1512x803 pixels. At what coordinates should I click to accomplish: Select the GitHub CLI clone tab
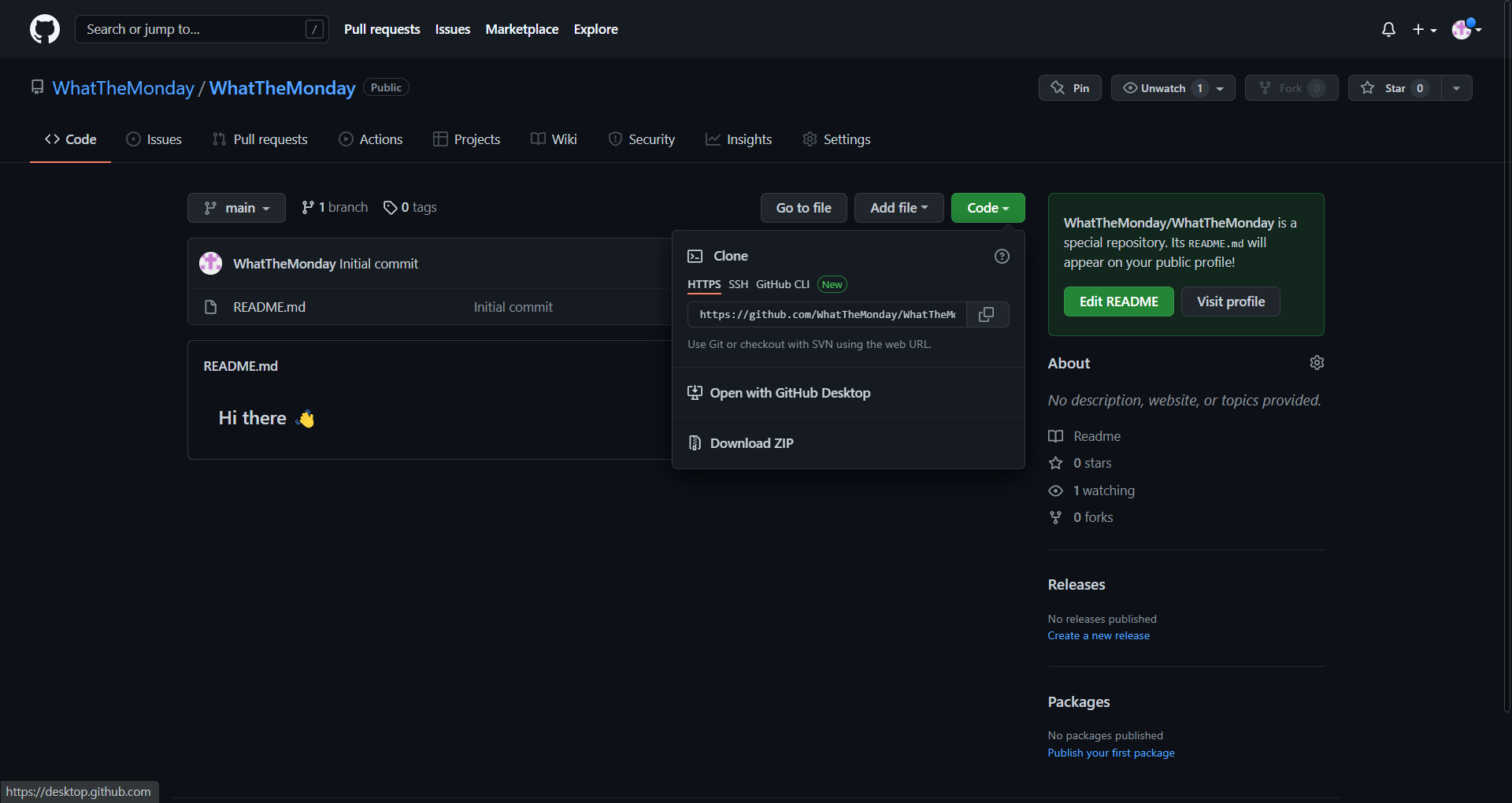click(783, 284)
